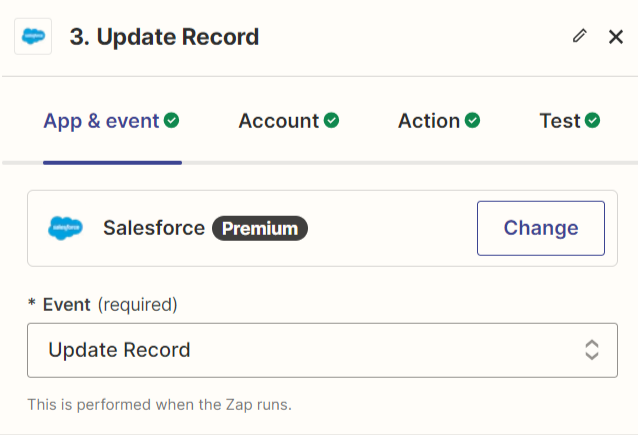Click 'This is performed when the Zap runs.' text
638x435 pixels.
tap(160, 405)
